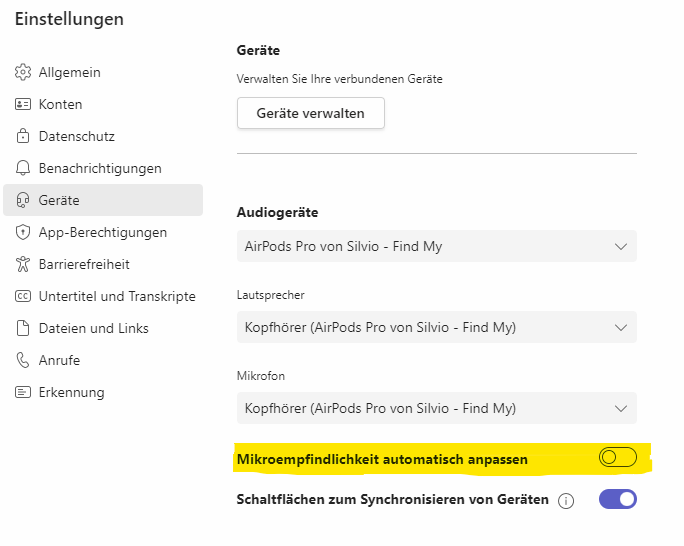Open the Benachrichtigungen settings page
This screenshot has width=684, height=546.
[x=100, y=168]
